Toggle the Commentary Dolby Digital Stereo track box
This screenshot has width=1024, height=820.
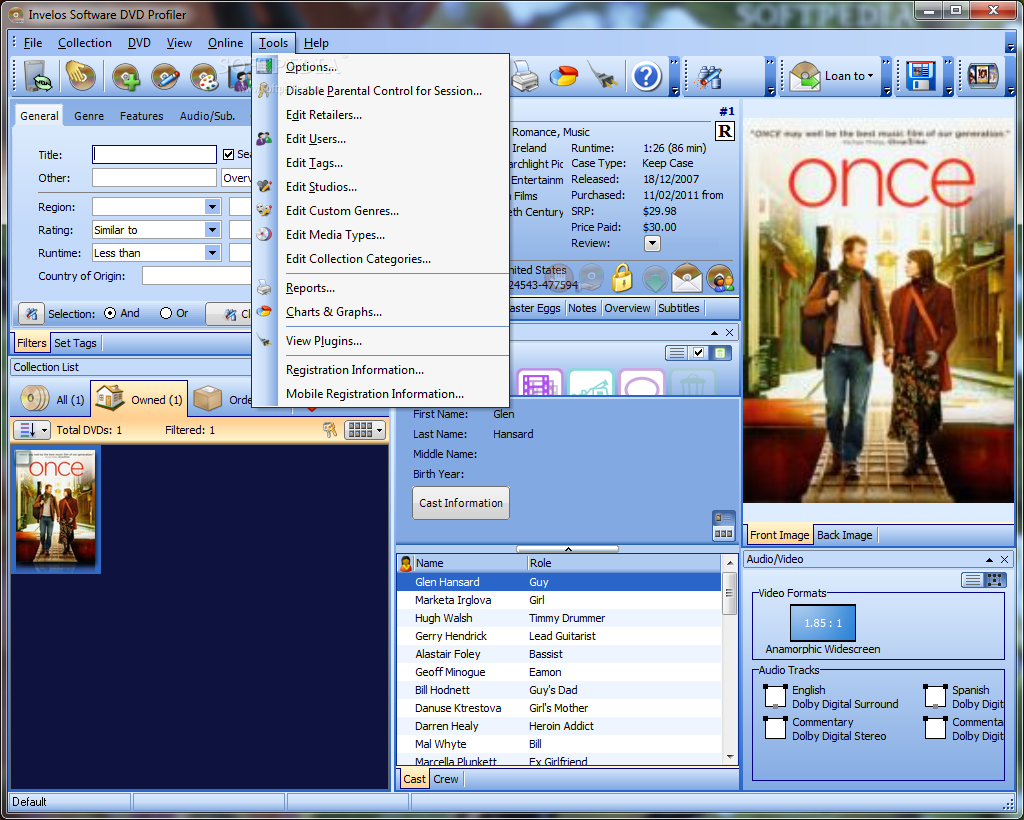click(775, 728)
